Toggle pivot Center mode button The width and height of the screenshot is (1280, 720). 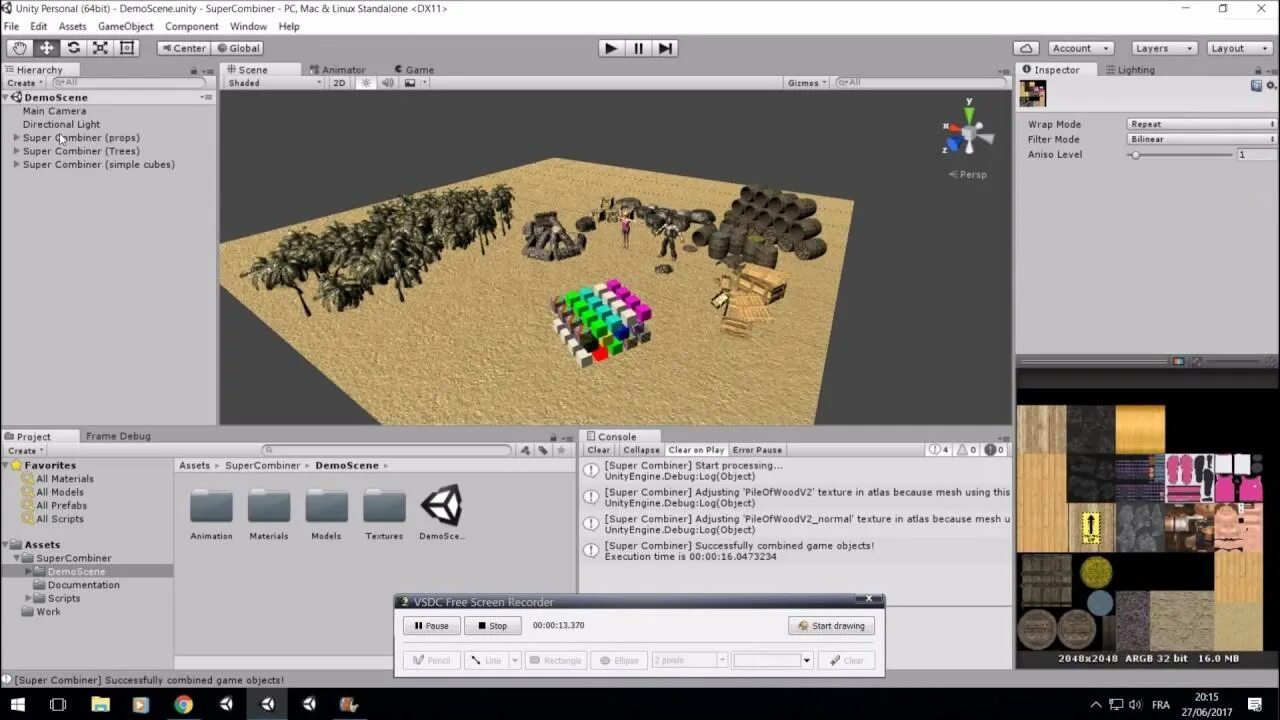point(183,48)
